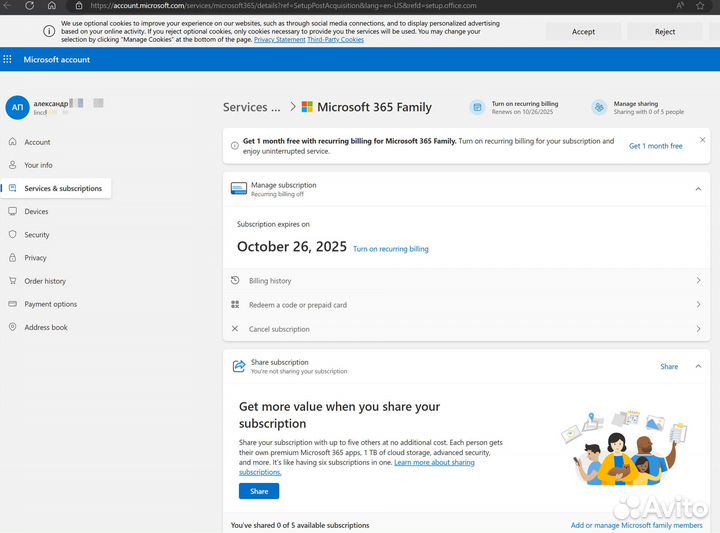720x533 pixels.
Task: Click the Account home icon in sidebar
Action: (12, 141)
